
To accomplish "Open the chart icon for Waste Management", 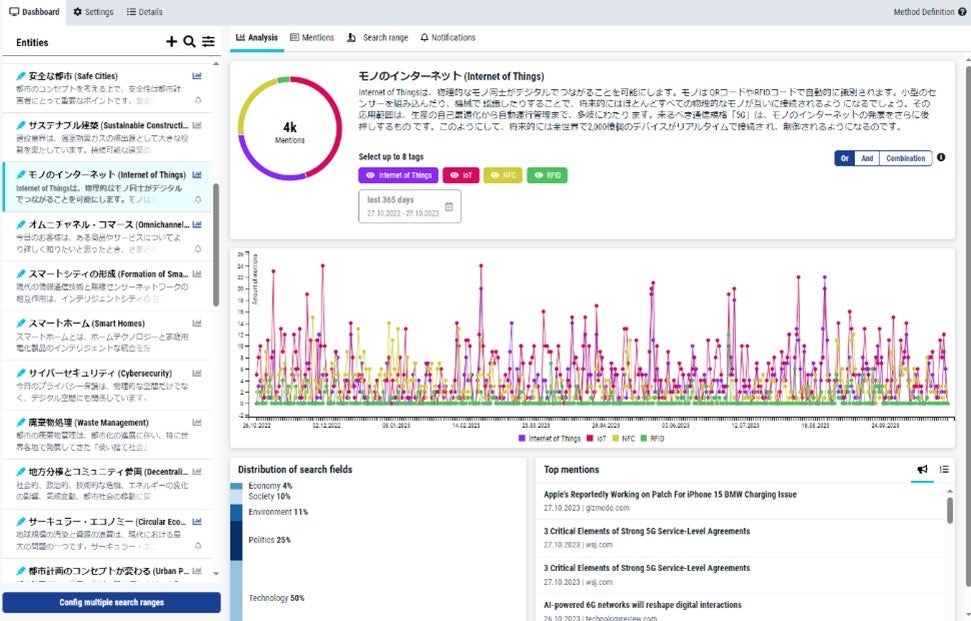I will tap(197, 422).
